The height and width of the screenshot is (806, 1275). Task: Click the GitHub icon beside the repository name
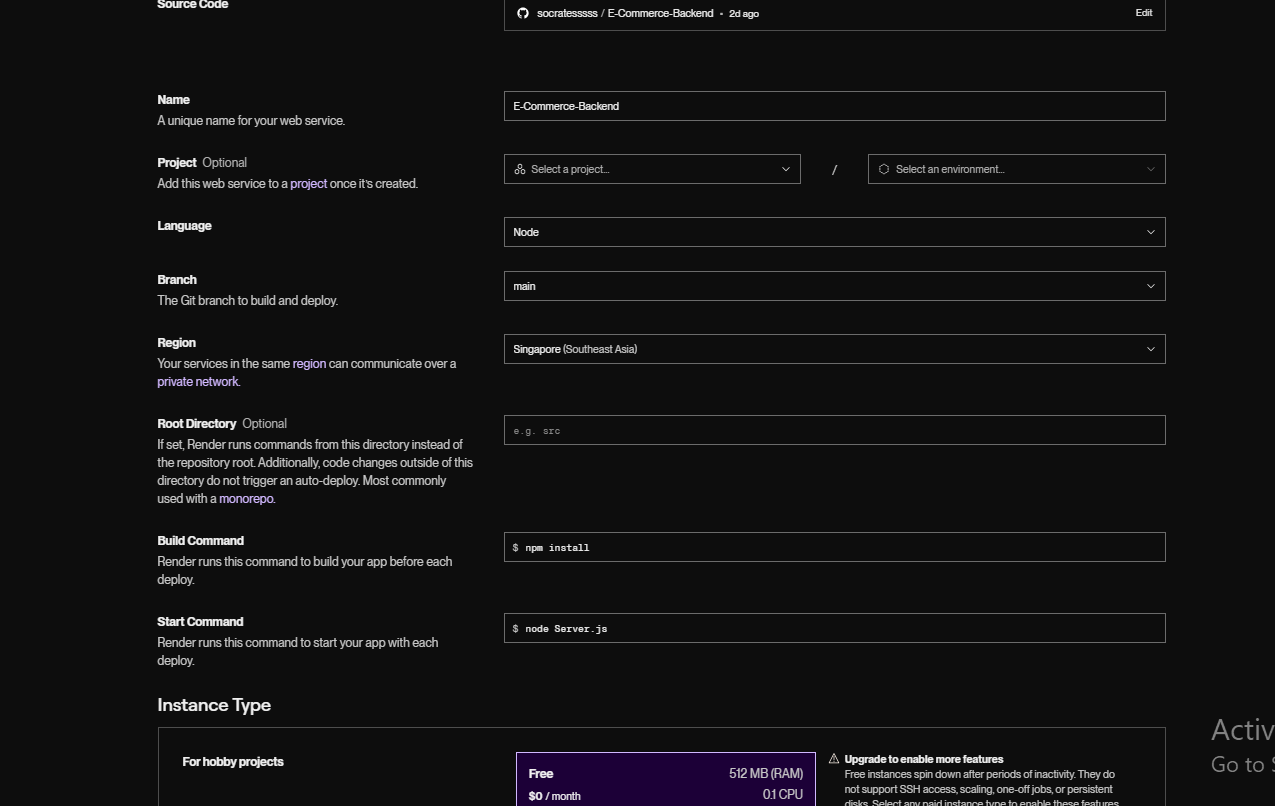(522, 13)
